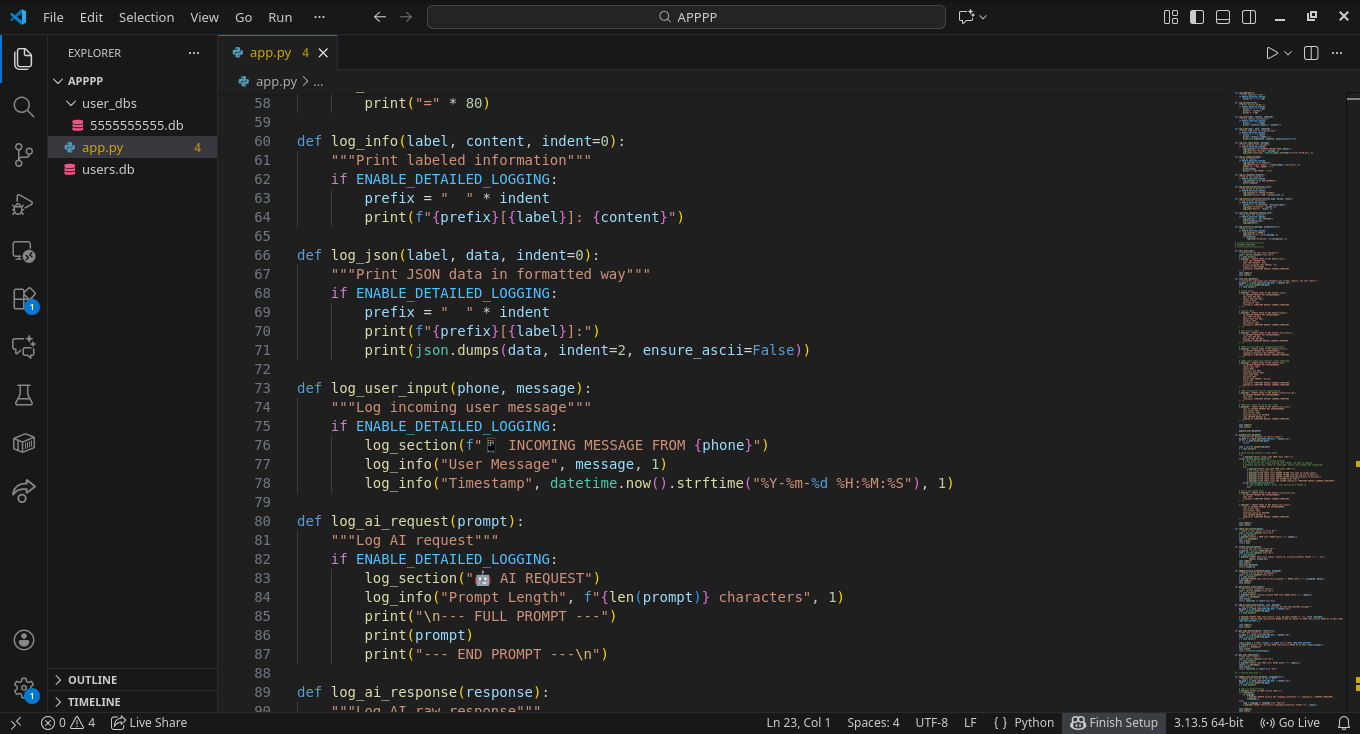Open the Go menu
Viewport: 1360px width, 734px height.
pyautogui.click(x=244, y=17)
